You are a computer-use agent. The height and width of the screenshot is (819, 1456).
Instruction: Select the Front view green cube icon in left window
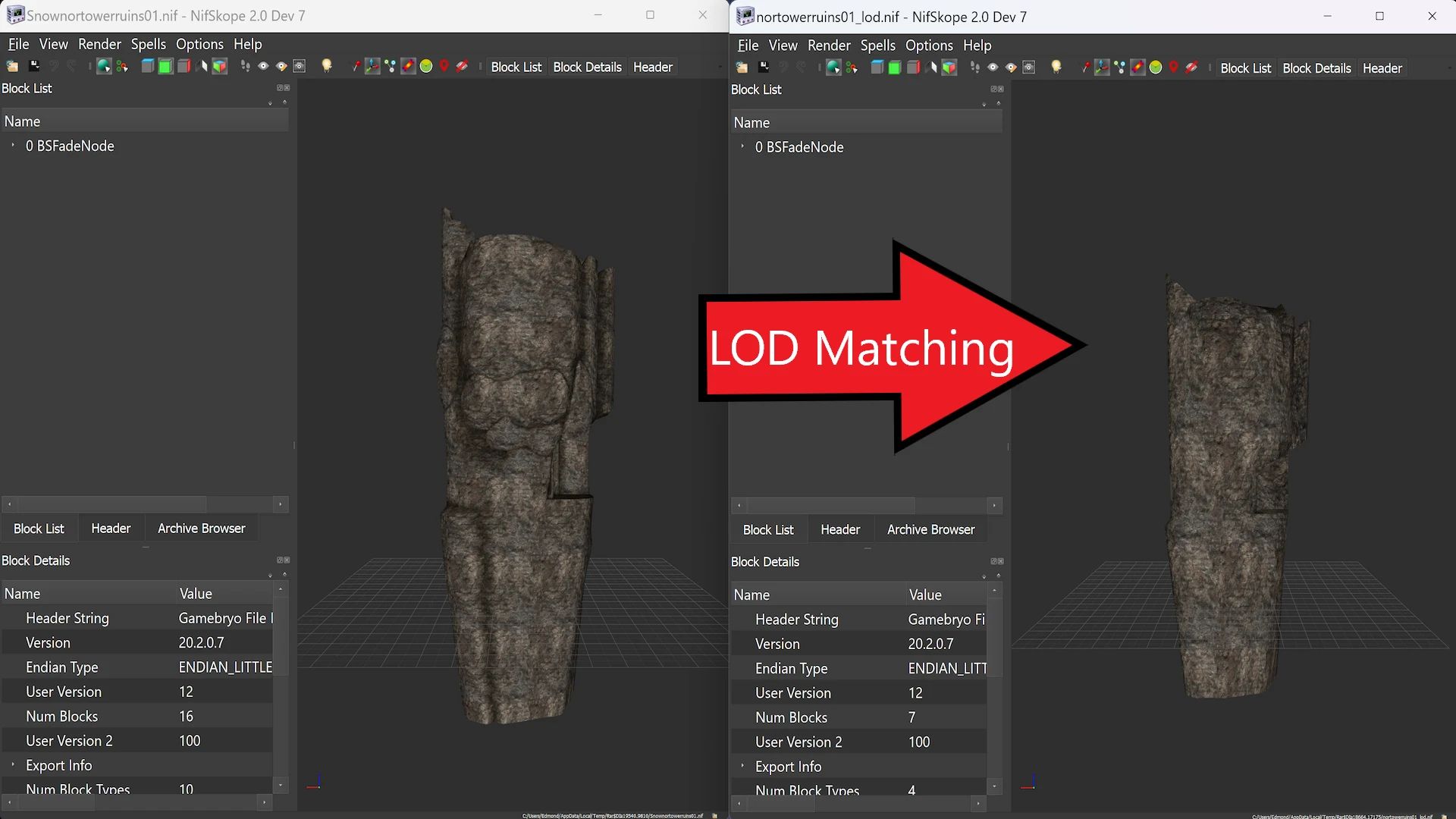tap(165, 66)
